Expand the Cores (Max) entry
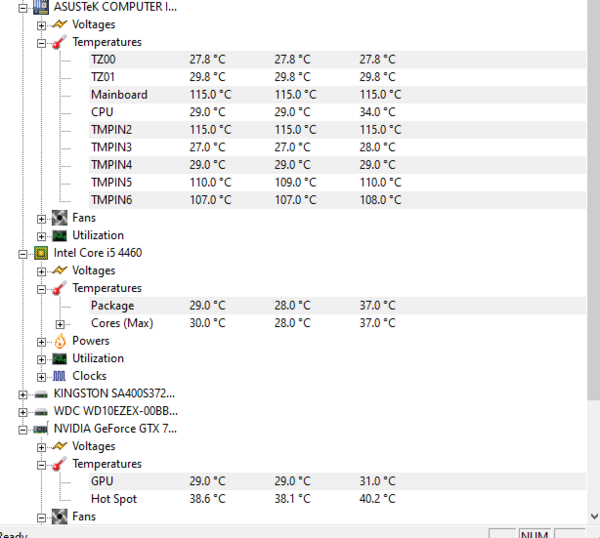Viewport: 600px width, 538px height. (60, 324)
